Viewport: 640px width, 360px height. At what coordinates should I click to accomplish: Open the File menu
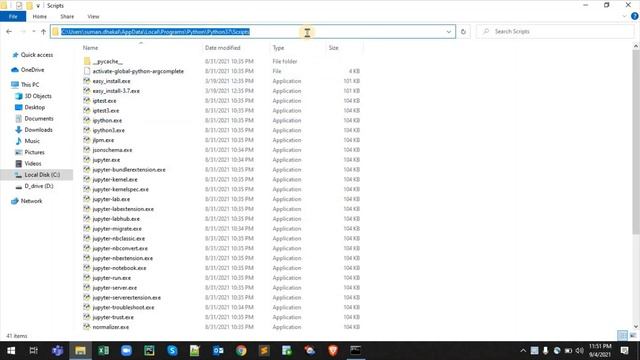pyautogui.click(x=13, y=16)
